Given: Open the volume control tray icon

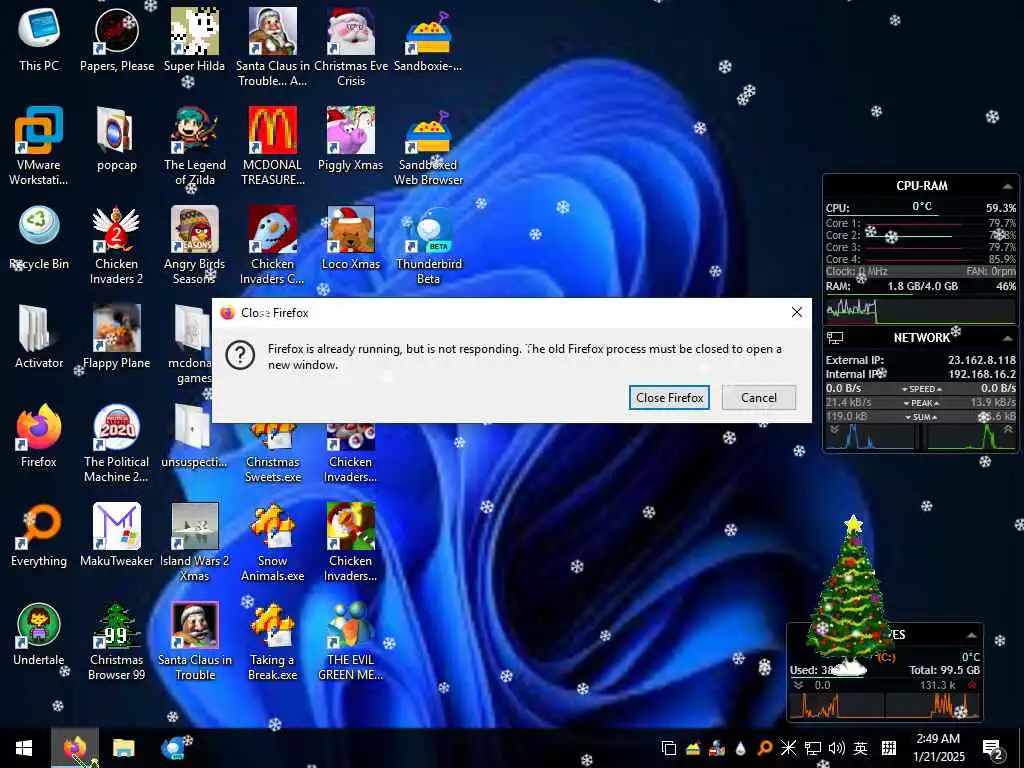Looking at the screenshot, I should 837,748.
